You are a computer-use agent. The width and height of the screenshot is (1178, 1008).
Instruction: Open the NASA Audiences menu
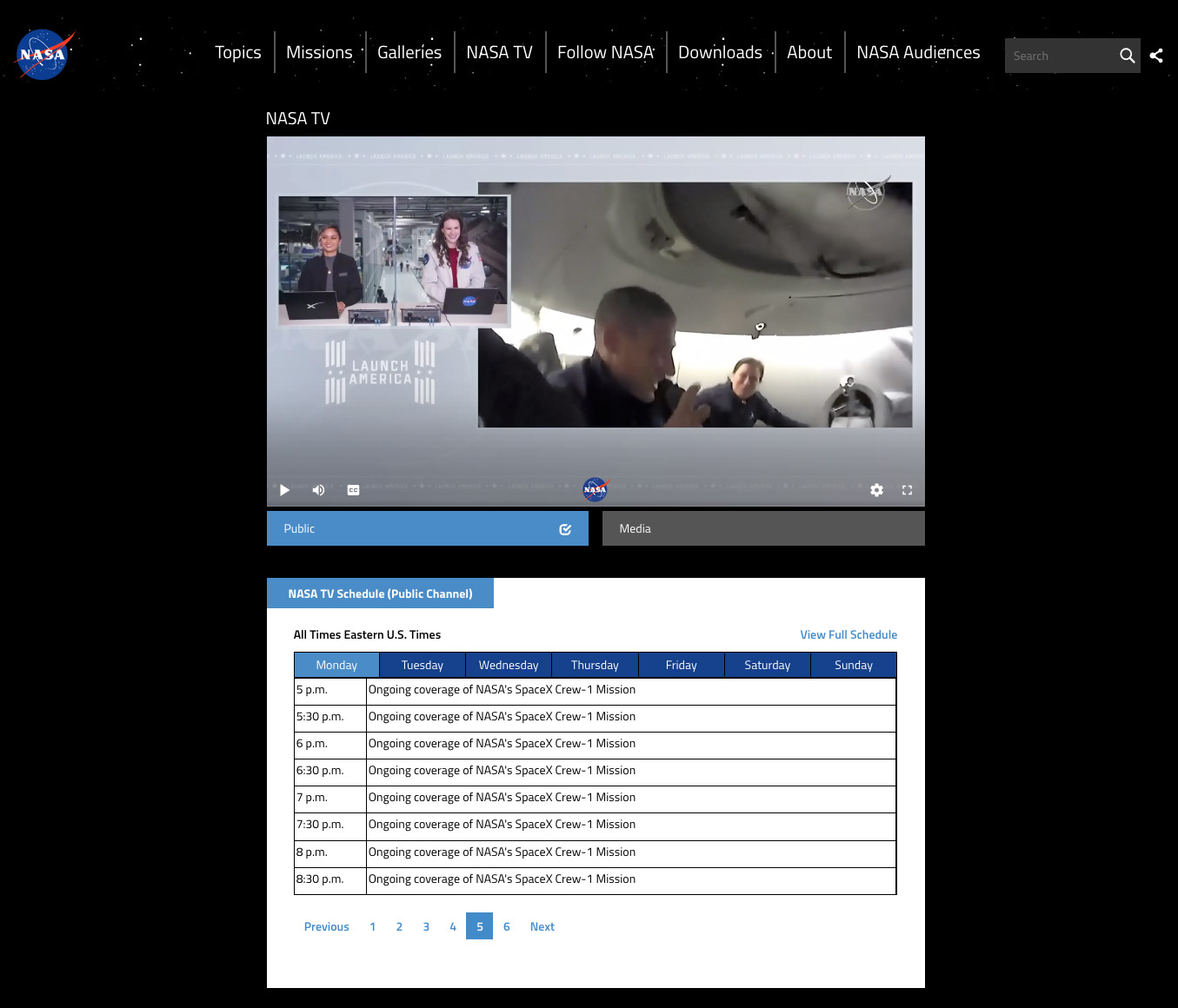coord(918,52)
